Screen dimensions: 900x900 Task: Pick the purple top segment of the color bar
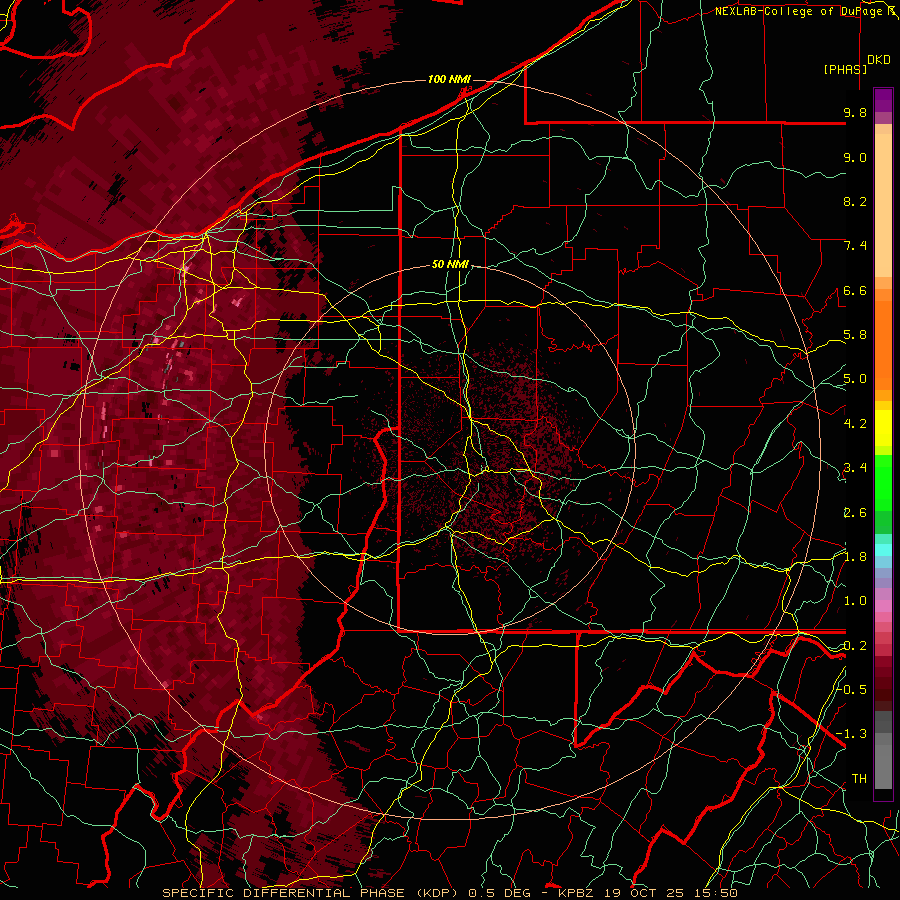click(883, 100)
